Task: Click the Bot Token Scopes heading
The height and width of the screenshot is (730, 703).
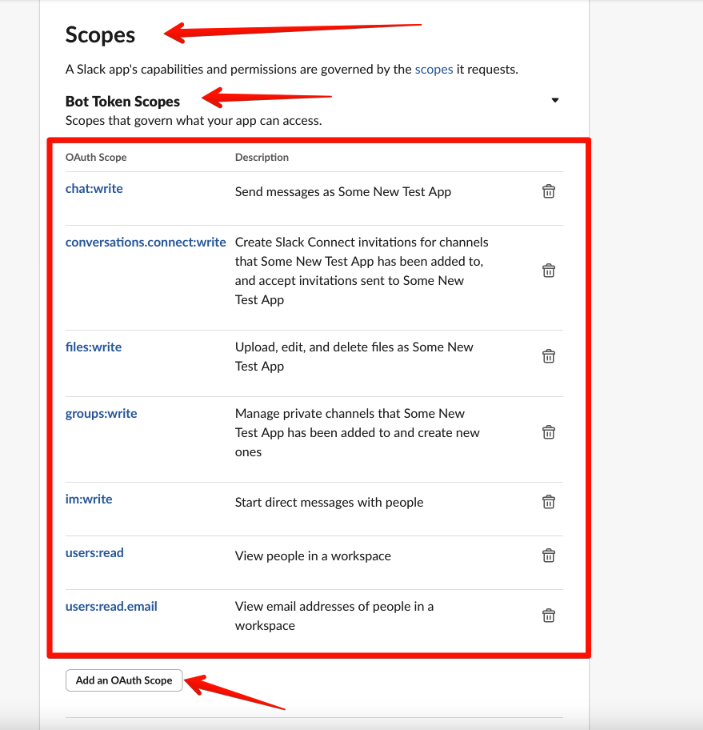Action: tap(122, 101)
